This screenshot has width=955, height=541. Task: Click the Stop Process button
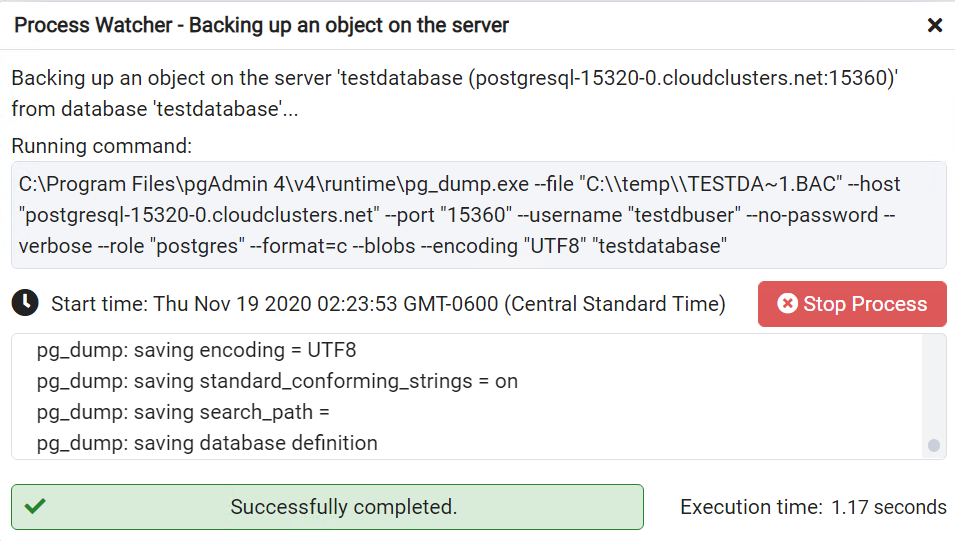tap(852, 304)
